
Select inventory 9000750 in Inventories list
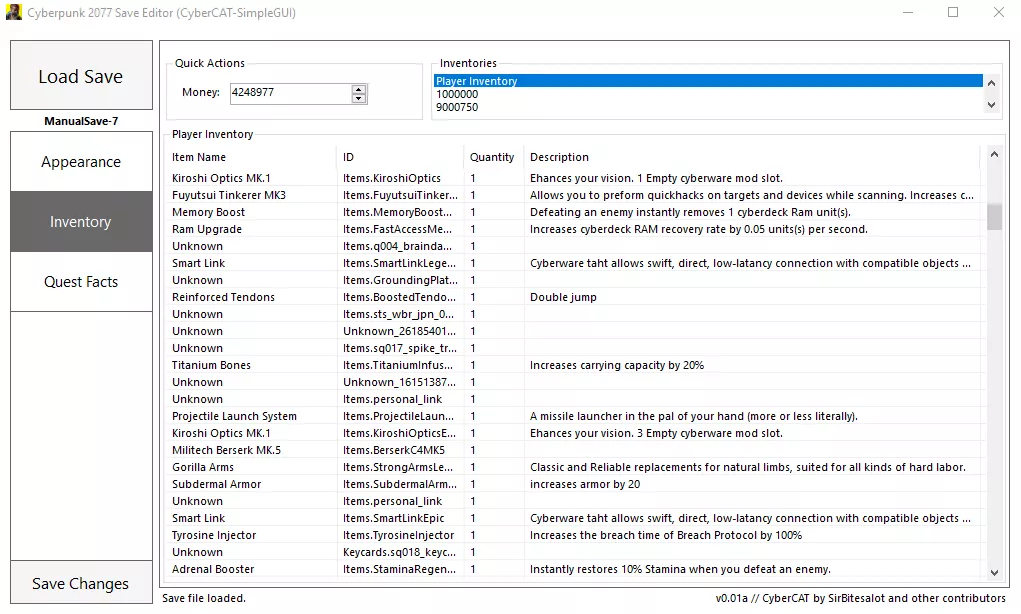pyautogui.click(x=708, y=107)
